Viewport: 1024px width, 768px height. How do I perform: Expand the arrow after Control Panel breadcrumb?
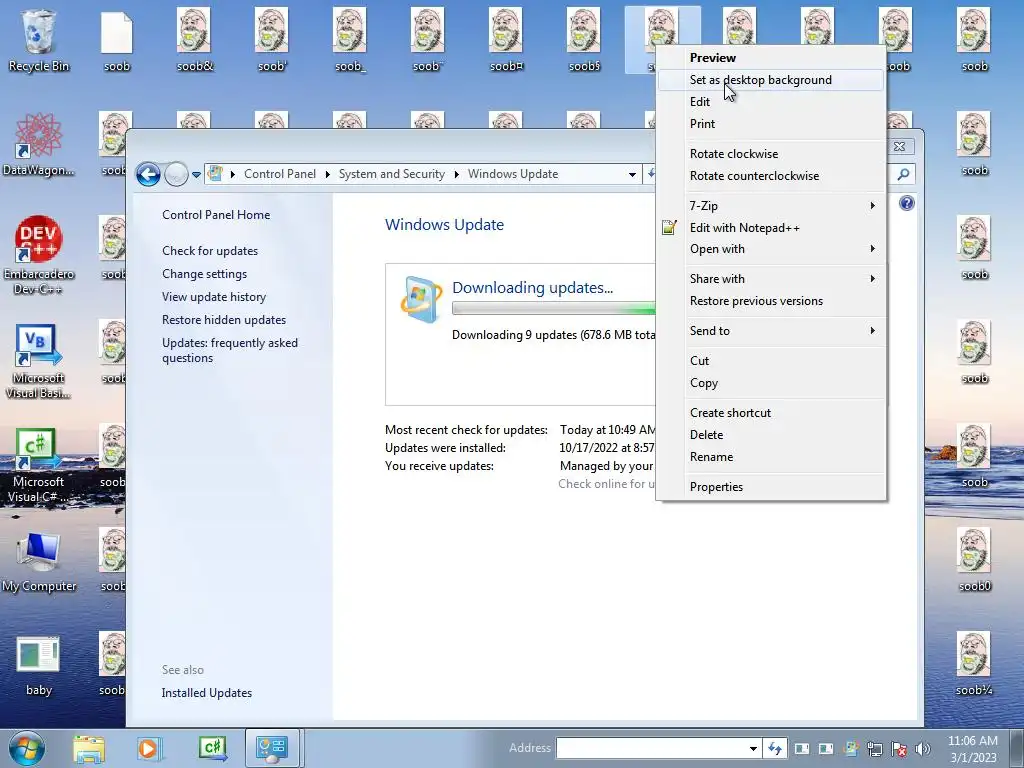(x=327, y=174)
